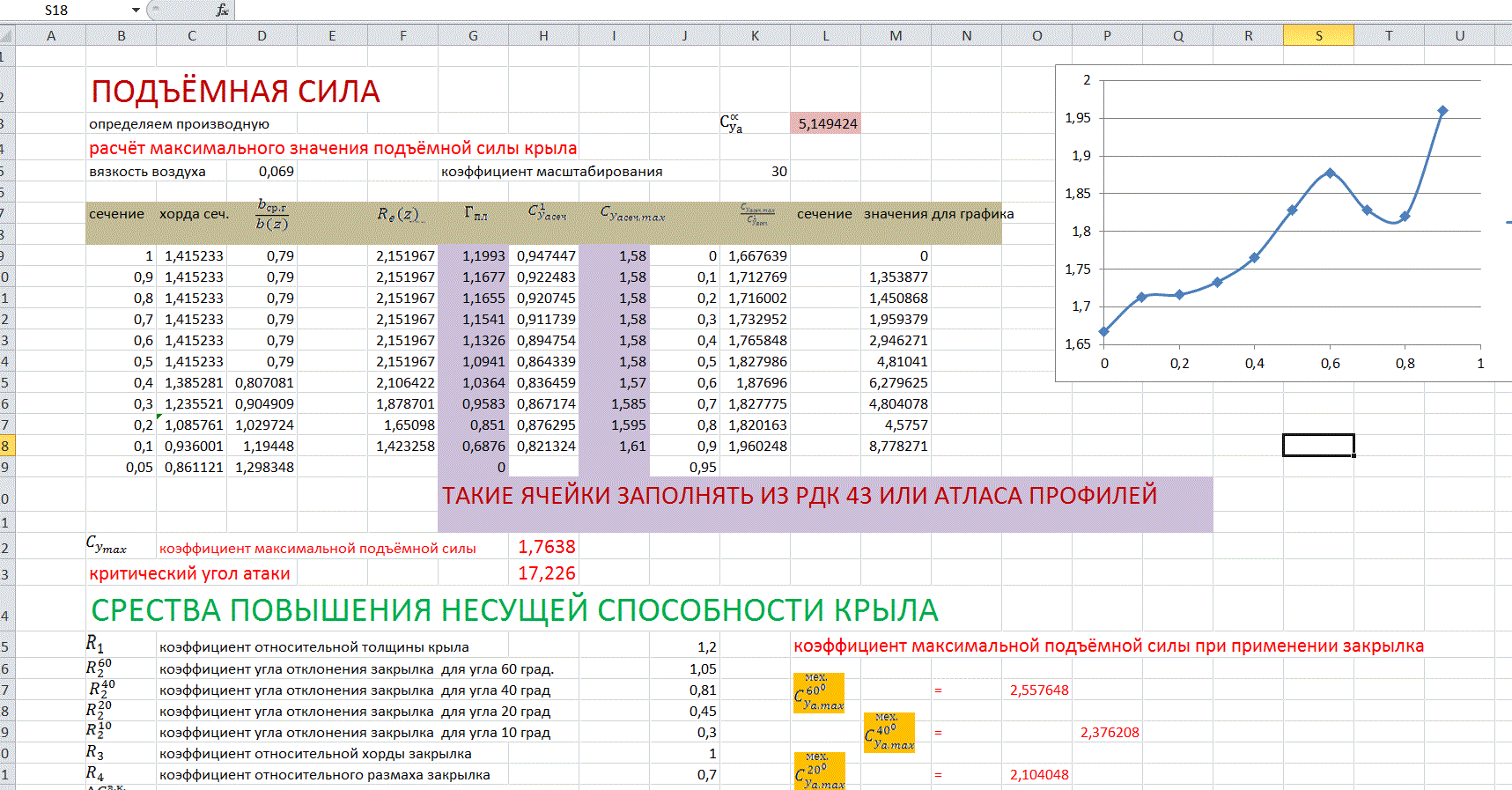The height and width of the screenshot is (790, 1512).
Task: Select the yellow 20° Cya.max equation object
Action: [x=819, y=772]
